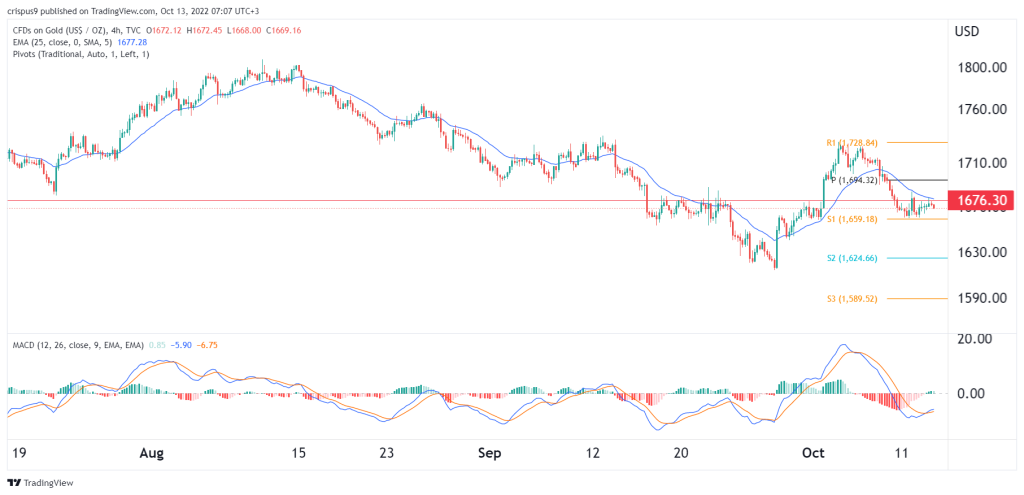Click the 20 date label on time axis

681,453
